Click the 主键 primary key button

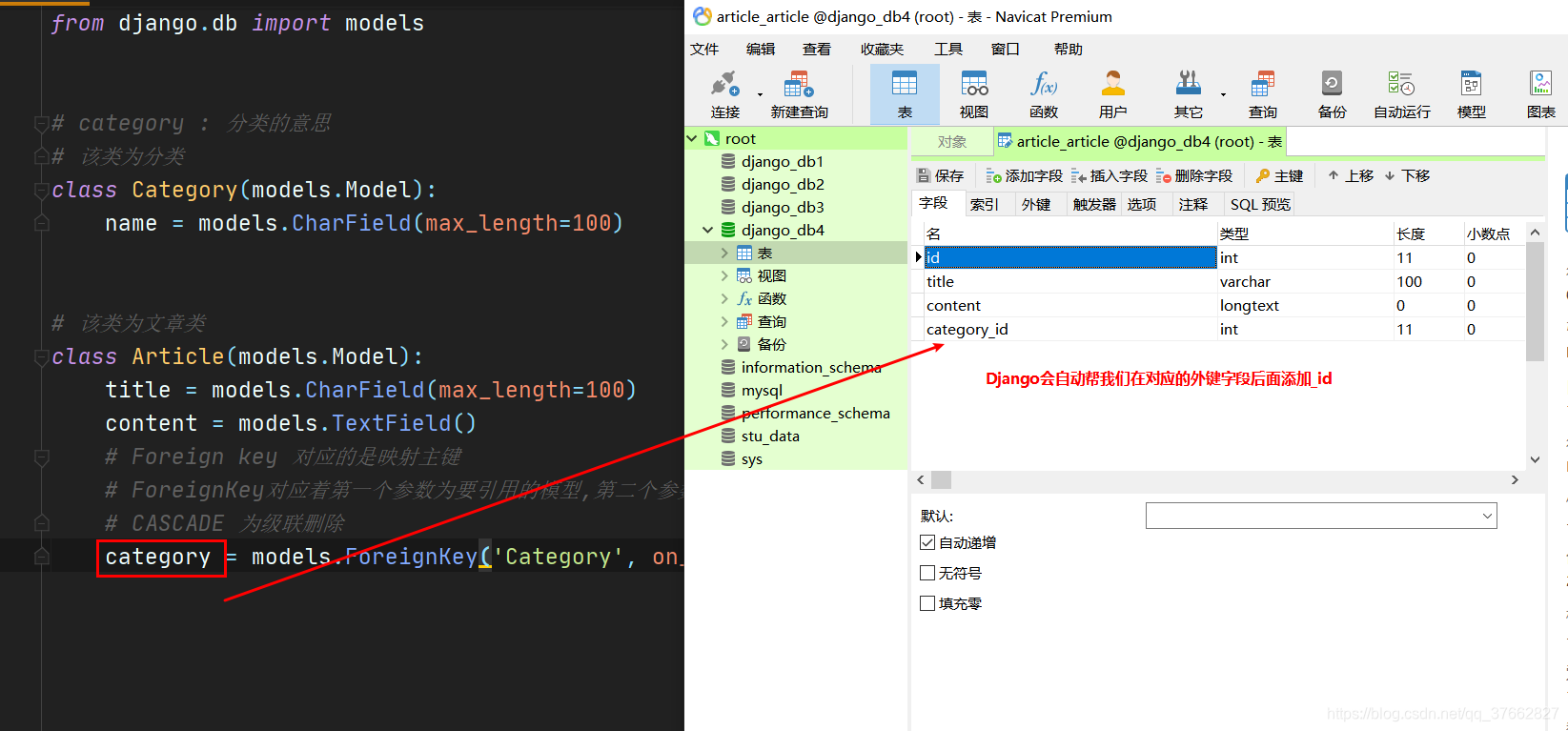(x=1279, y=176)
